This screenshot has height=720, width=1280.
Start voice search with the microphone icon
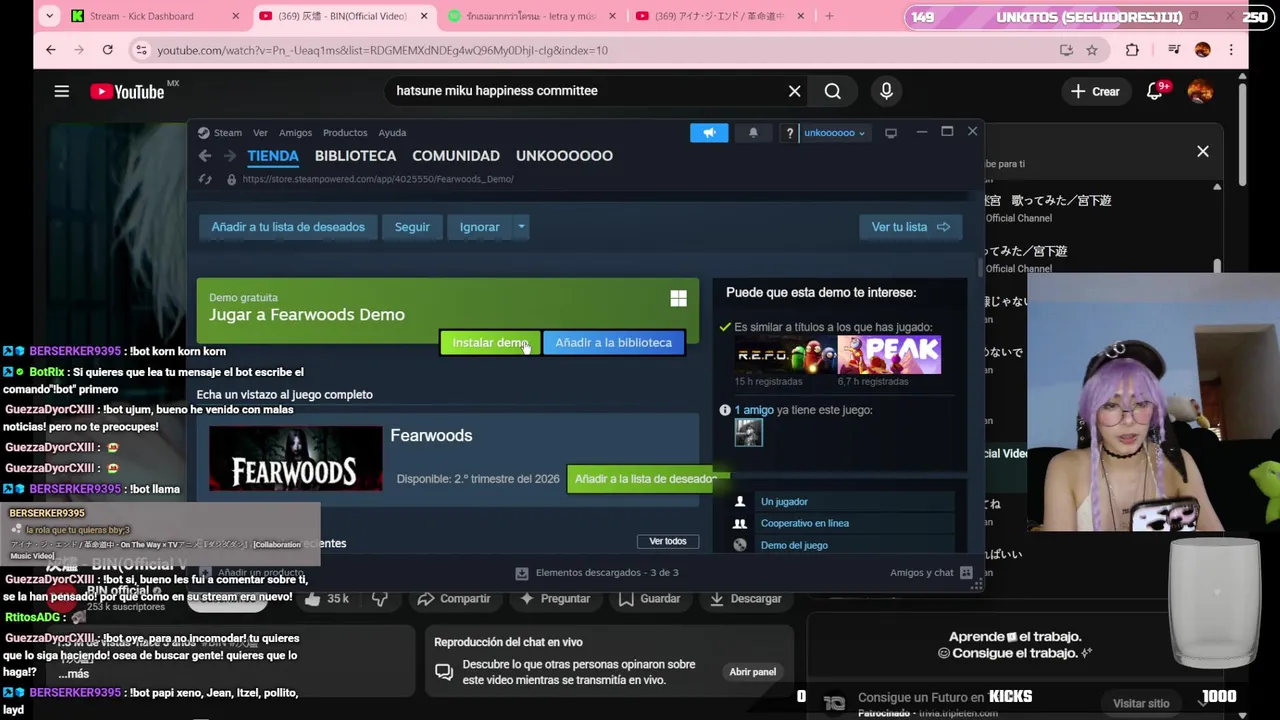click(x=886, y=91)
